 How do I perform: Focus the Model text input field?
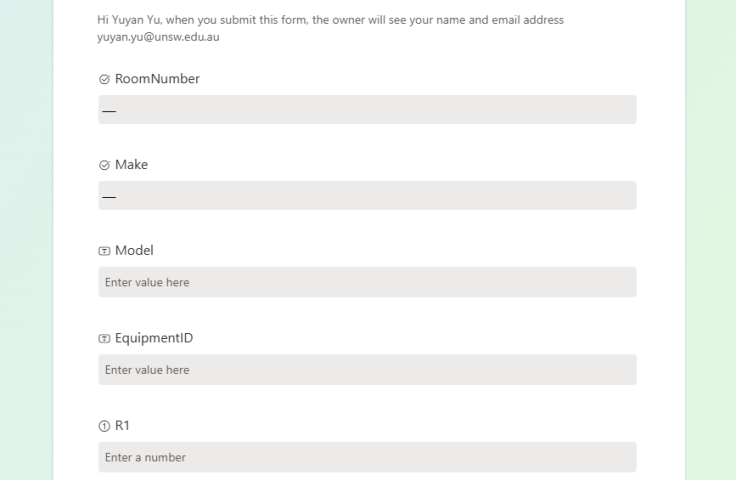click(x=367, y=282)
